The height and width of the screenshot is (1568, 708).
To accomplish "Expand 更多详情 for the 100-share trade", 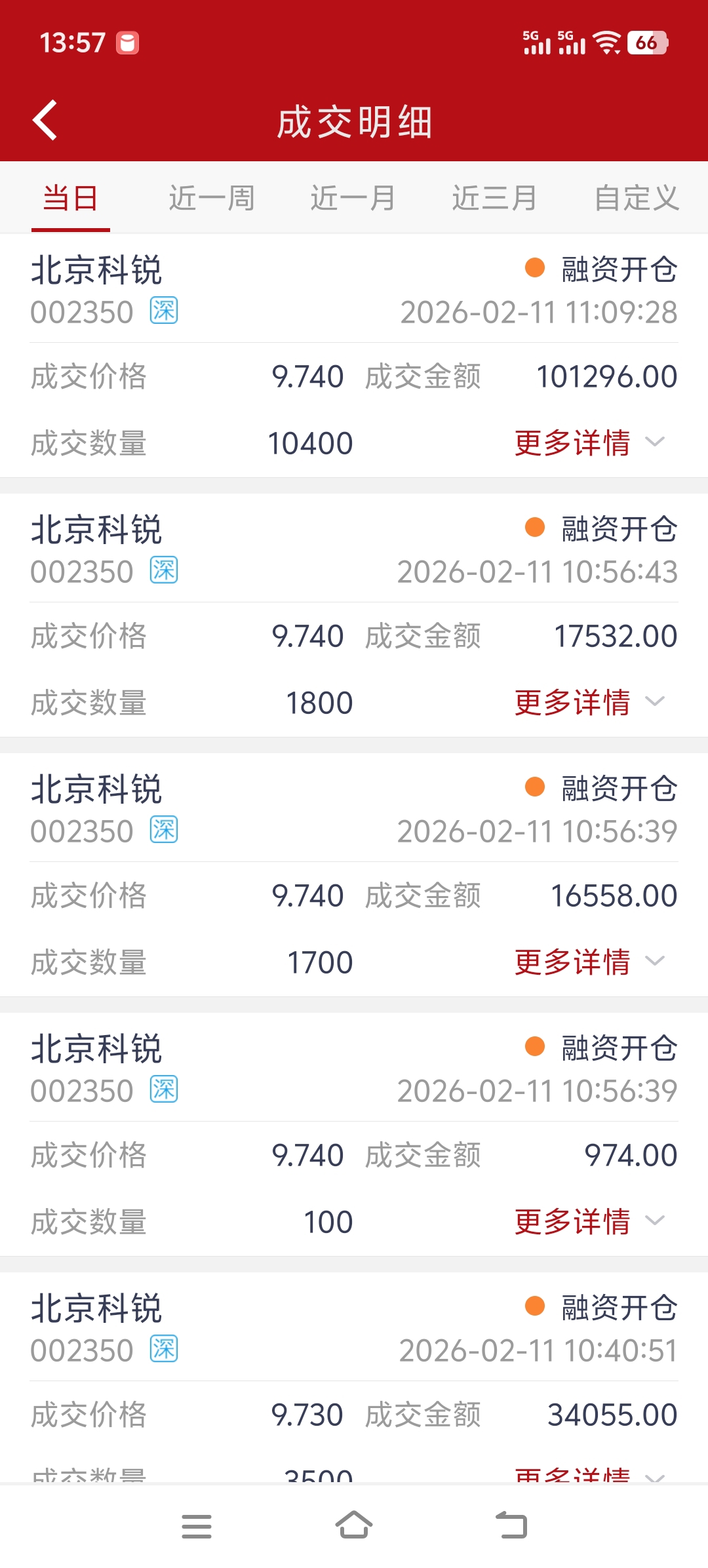I will pos(589,1221).
